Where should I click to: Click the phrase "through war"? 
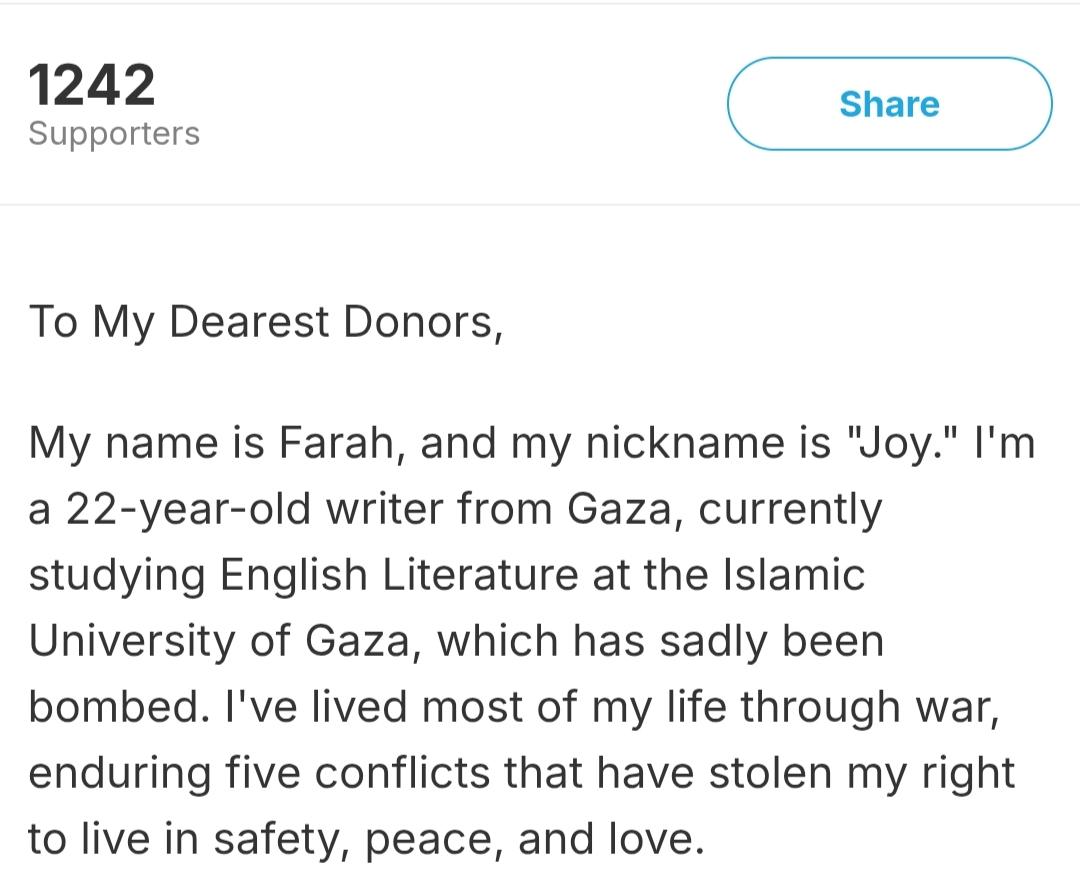pyautogui.click(x=869, y=707)
